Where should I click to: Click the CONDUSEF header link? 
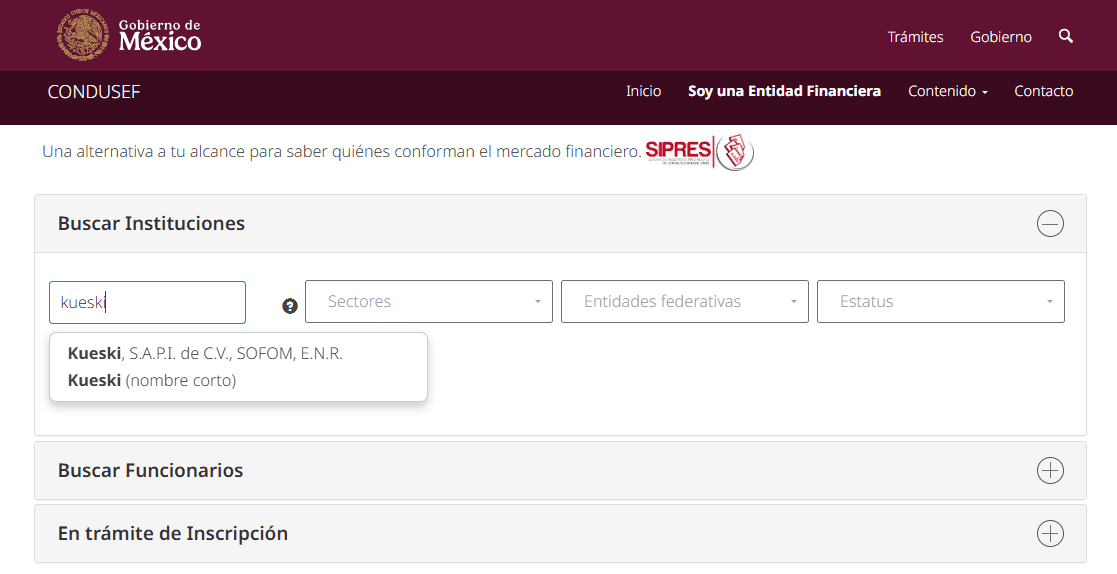point(94,92)
